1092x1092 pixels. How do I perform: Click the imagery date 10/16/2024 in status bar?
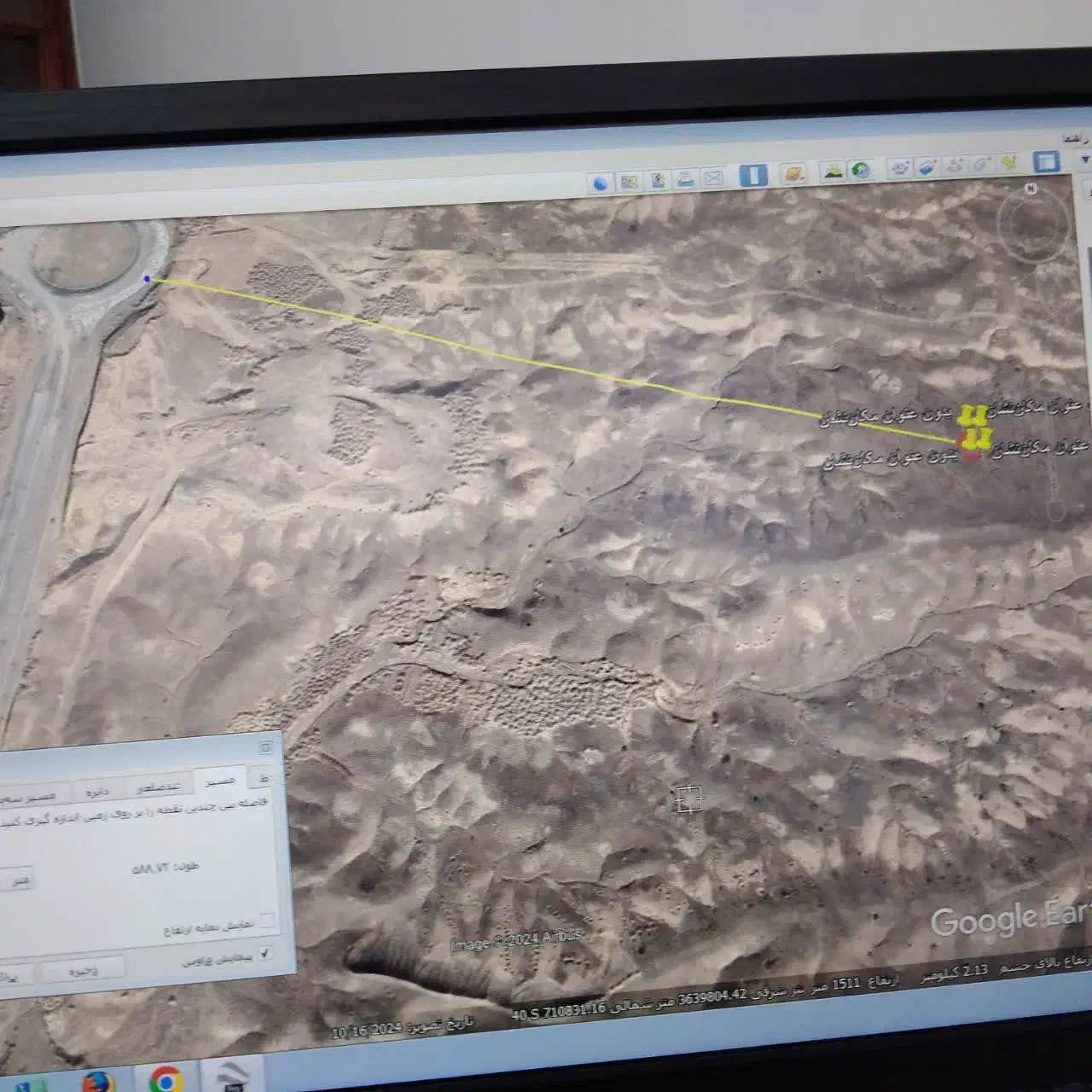coord(365,1030)
